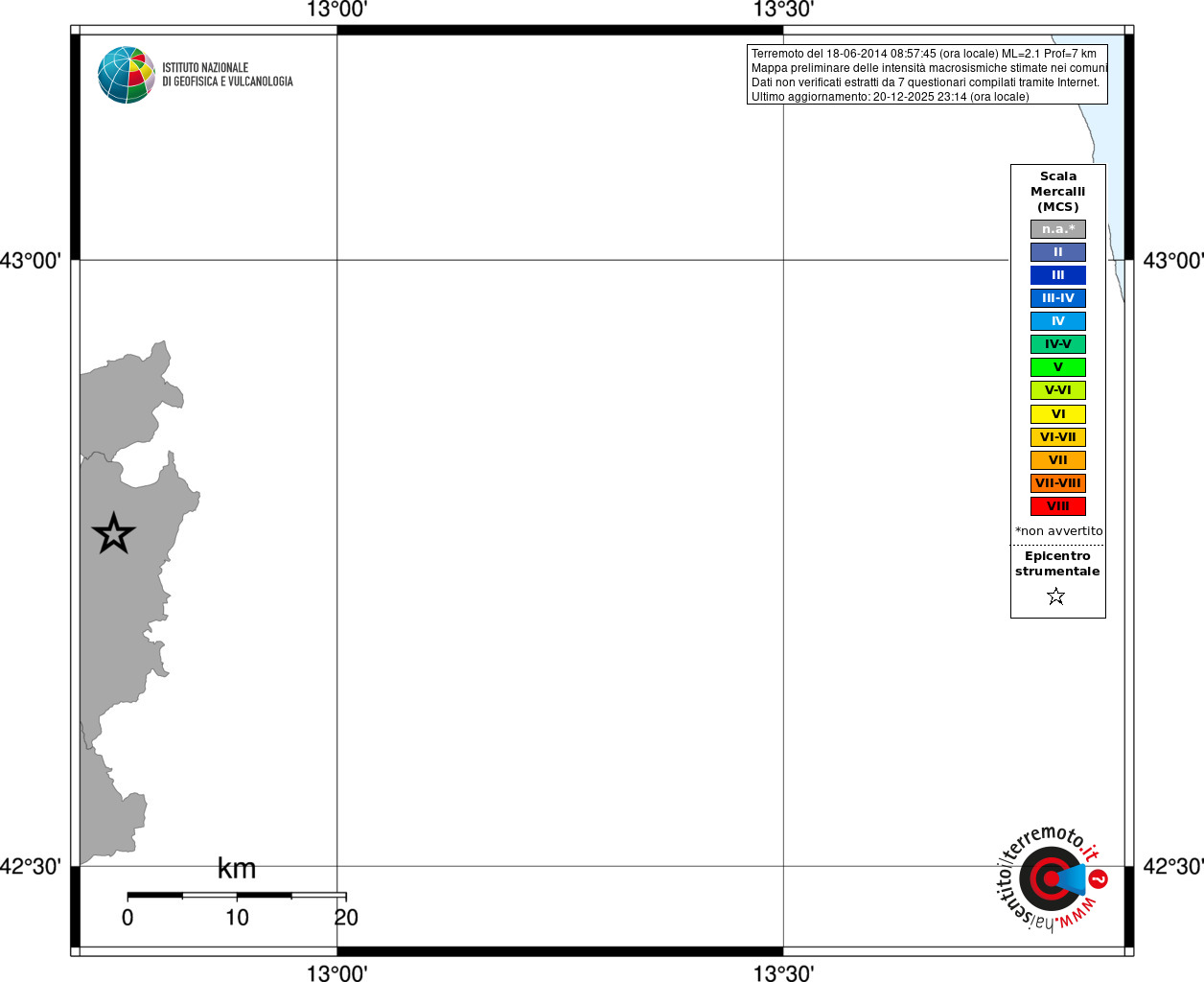The height and width of the screenshot is (982, 1204).
Task: Click the top 13°30' longitude label
Action: coord(783,10)
